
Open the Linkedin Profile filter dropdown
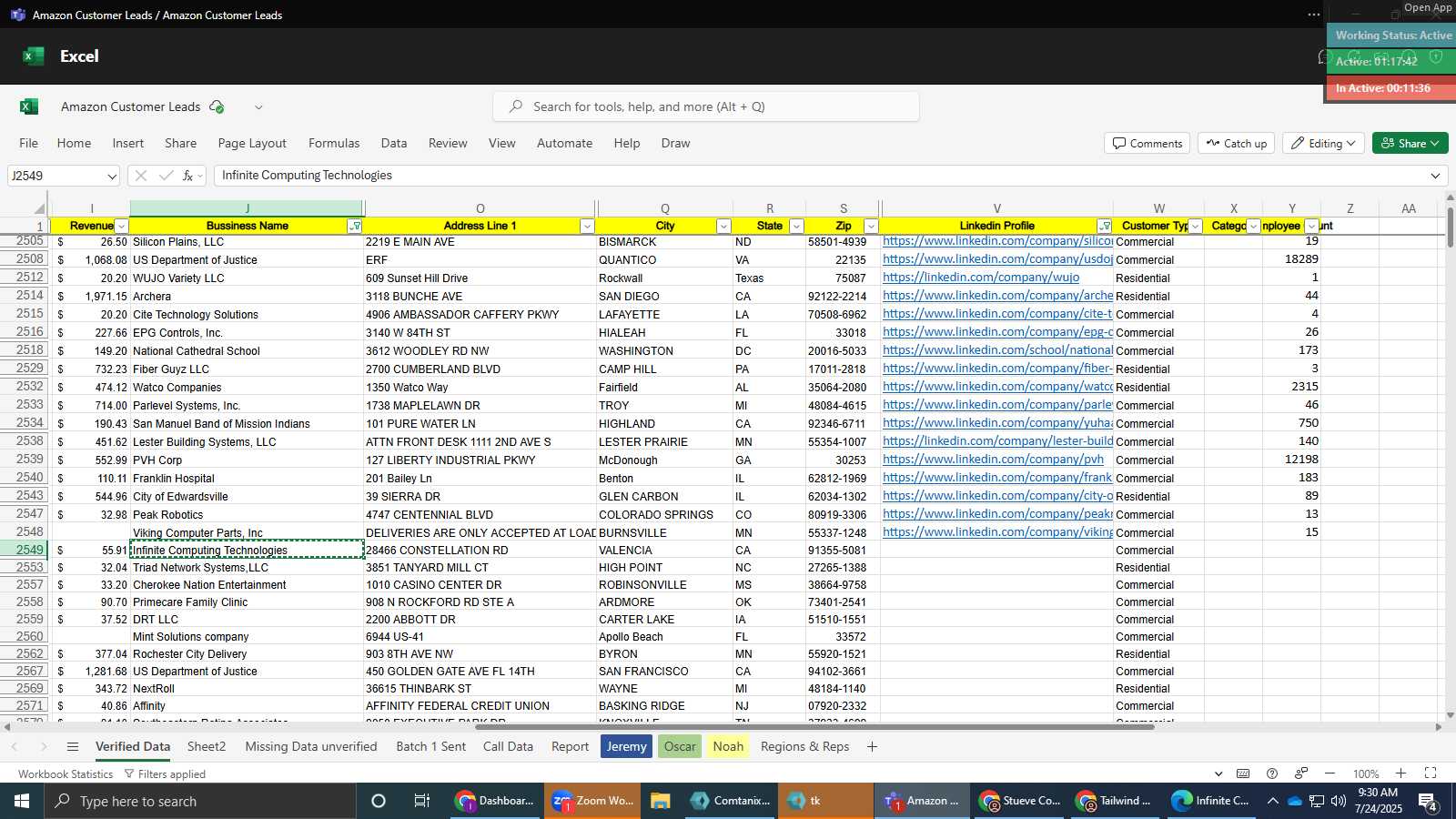(1104, 227)
